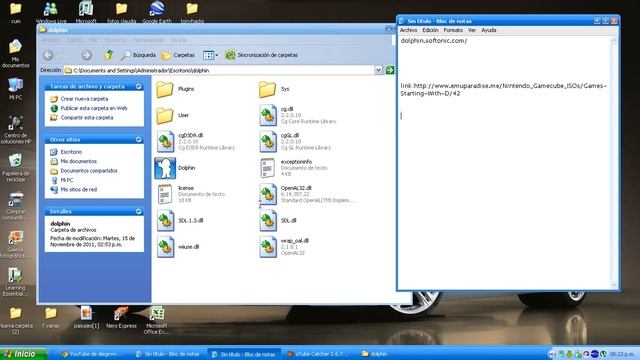640x360 pixels.
Task: Toggle the Carpetas folders pane
Action: (178, 55)
